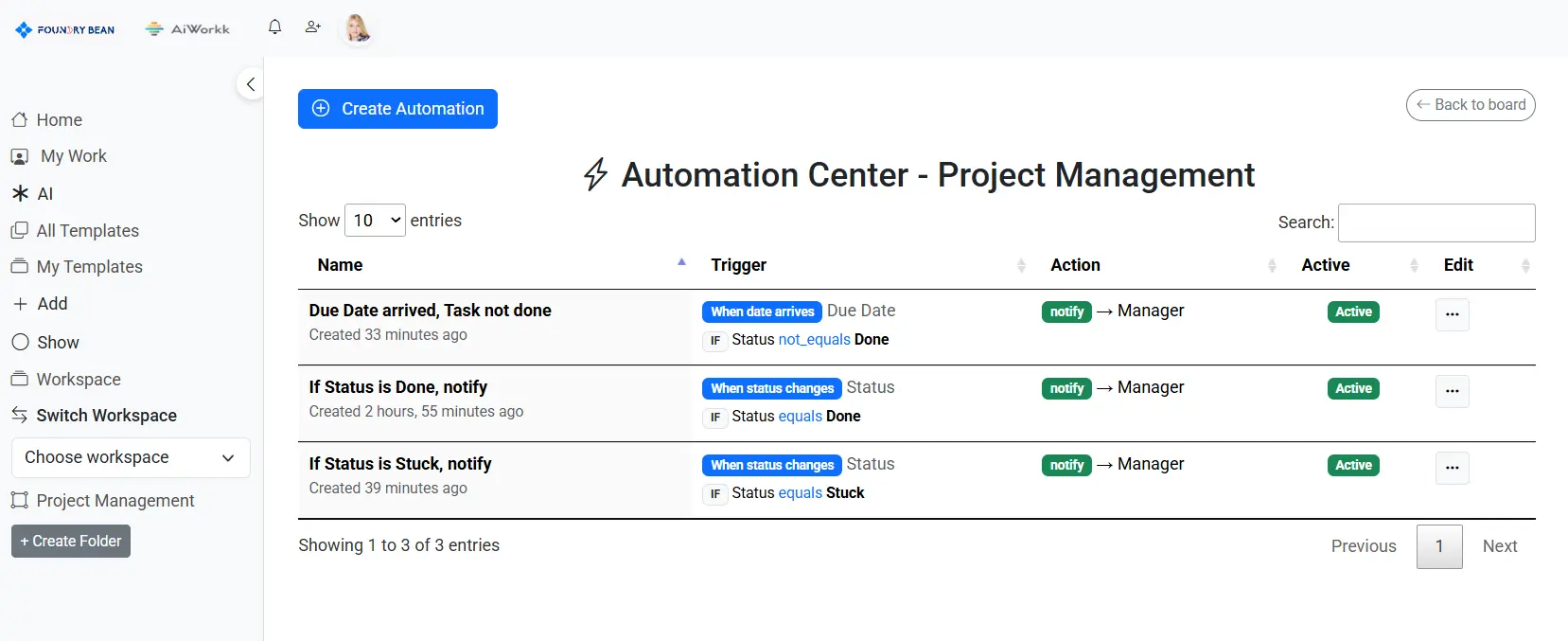Go to Home in sidebar
Image resolution: width=1568 pixels, height=641 pixels.
46,120
